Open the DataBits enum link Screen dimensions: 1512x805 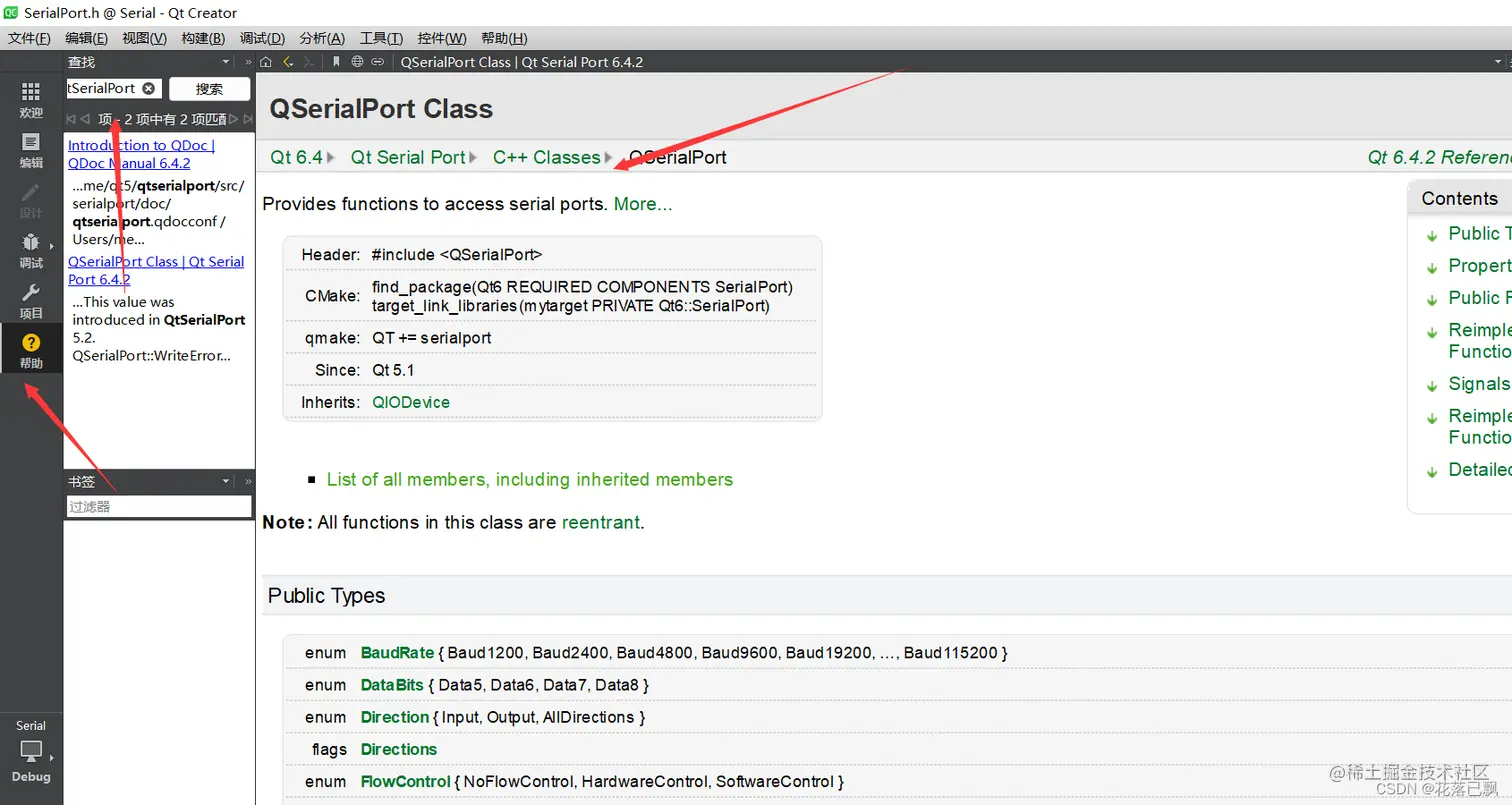[x=392, y=685]
